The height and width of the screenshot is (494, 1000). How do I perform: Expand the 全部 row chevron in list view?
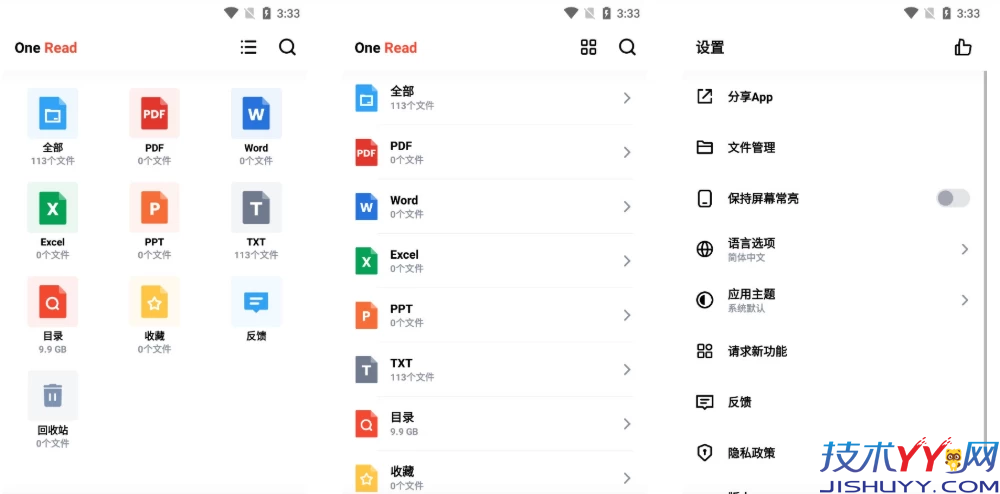[627, 98]
